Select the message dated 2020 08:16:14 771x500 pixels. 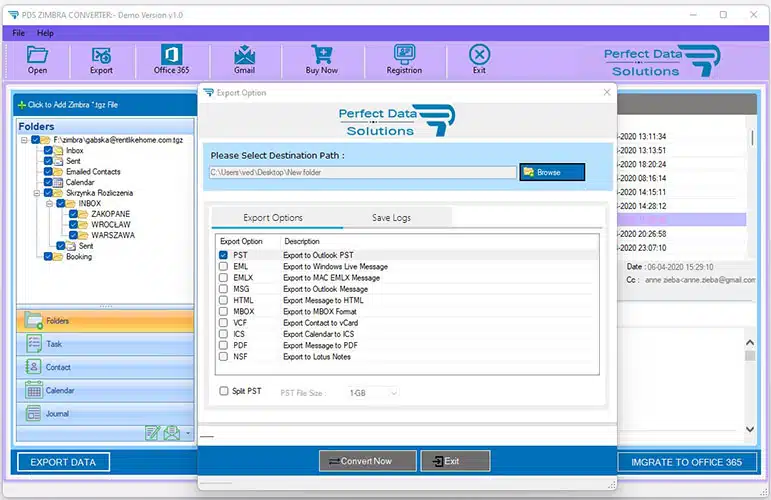pyautogui.click(x=682, y=178)
